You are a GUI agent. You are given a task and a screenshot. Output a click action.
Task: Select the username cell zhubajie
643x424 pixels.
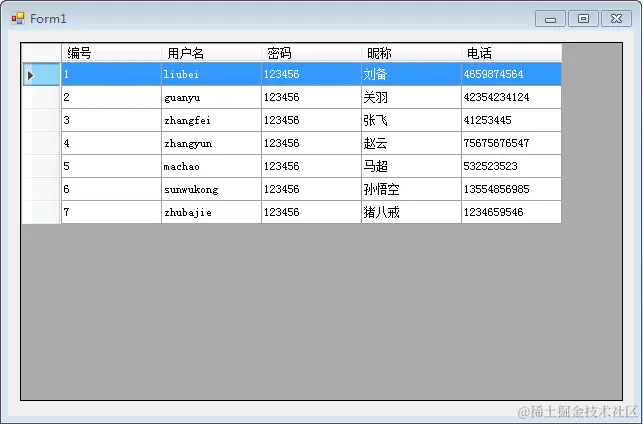(x=211, y=212)
